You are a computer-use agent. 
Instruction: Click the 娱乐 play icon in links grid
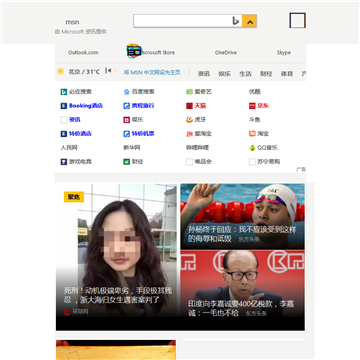(x=126, y=120)
